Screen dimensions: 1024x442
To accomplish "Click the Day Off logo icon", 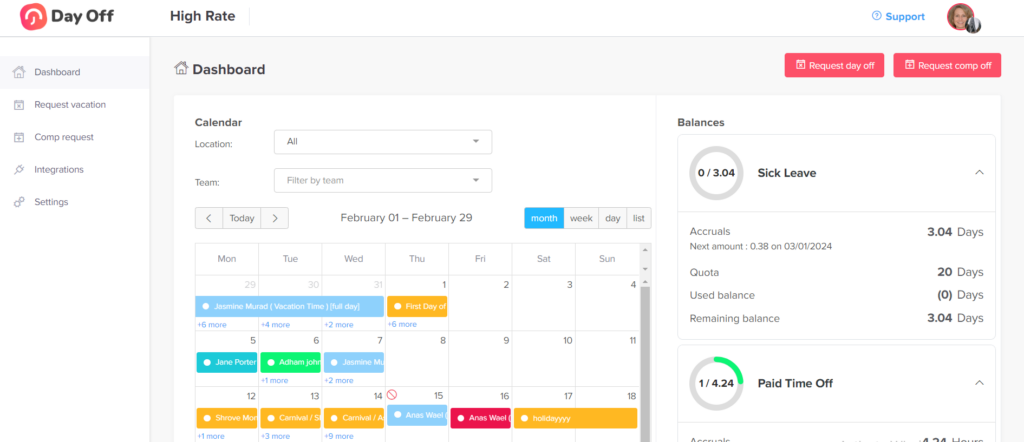I will click(x=34, y=17).
